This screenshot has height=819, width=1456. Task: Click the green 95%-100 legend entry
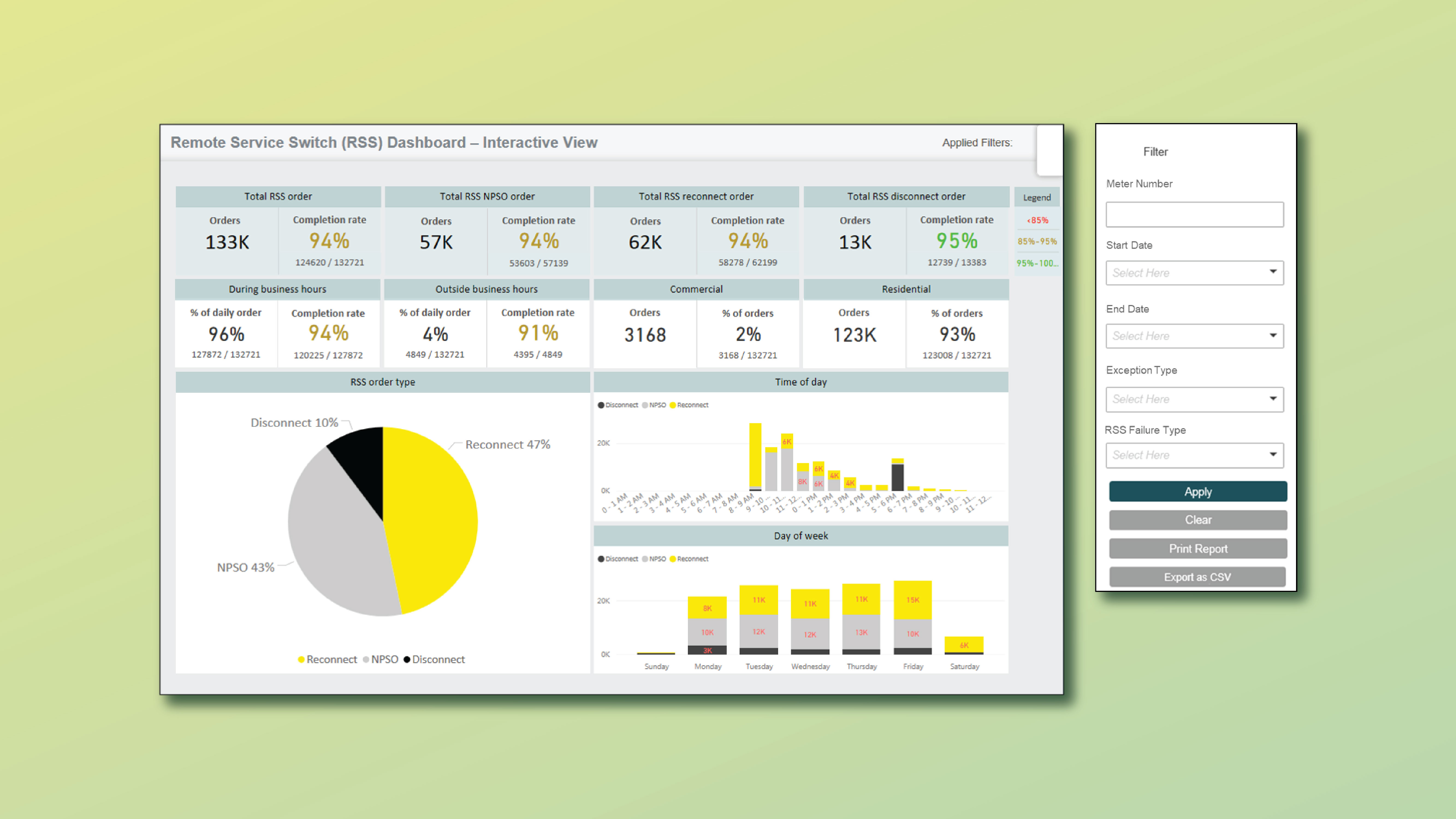(x=1037, y=263)
